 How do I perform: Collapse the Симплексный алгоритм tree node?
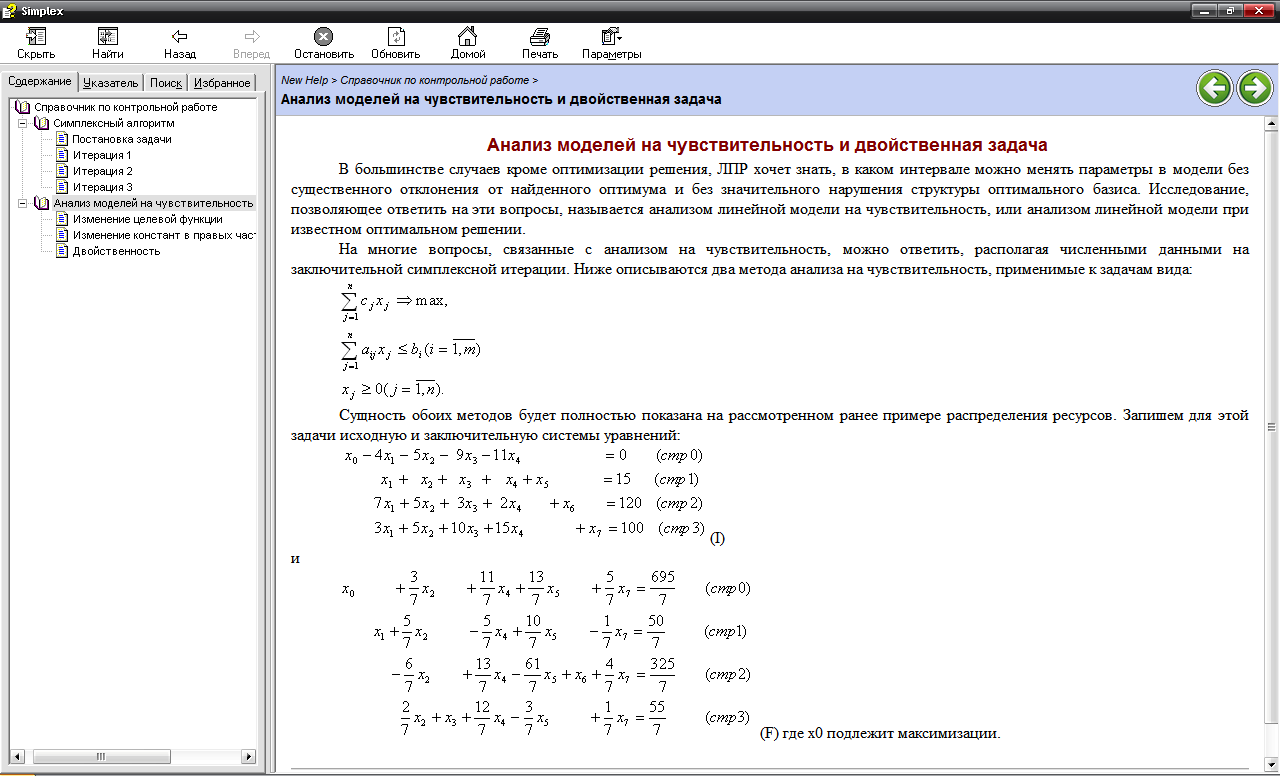coord(22,123)
